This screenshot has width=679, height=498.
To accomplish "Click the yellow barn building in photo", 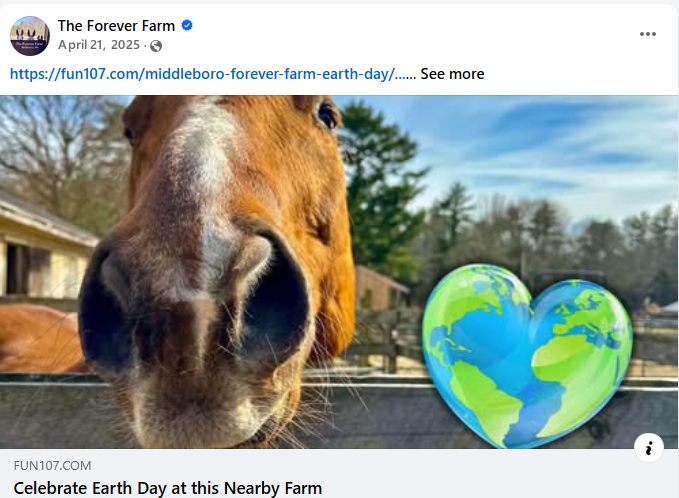I will coord(40,255).
